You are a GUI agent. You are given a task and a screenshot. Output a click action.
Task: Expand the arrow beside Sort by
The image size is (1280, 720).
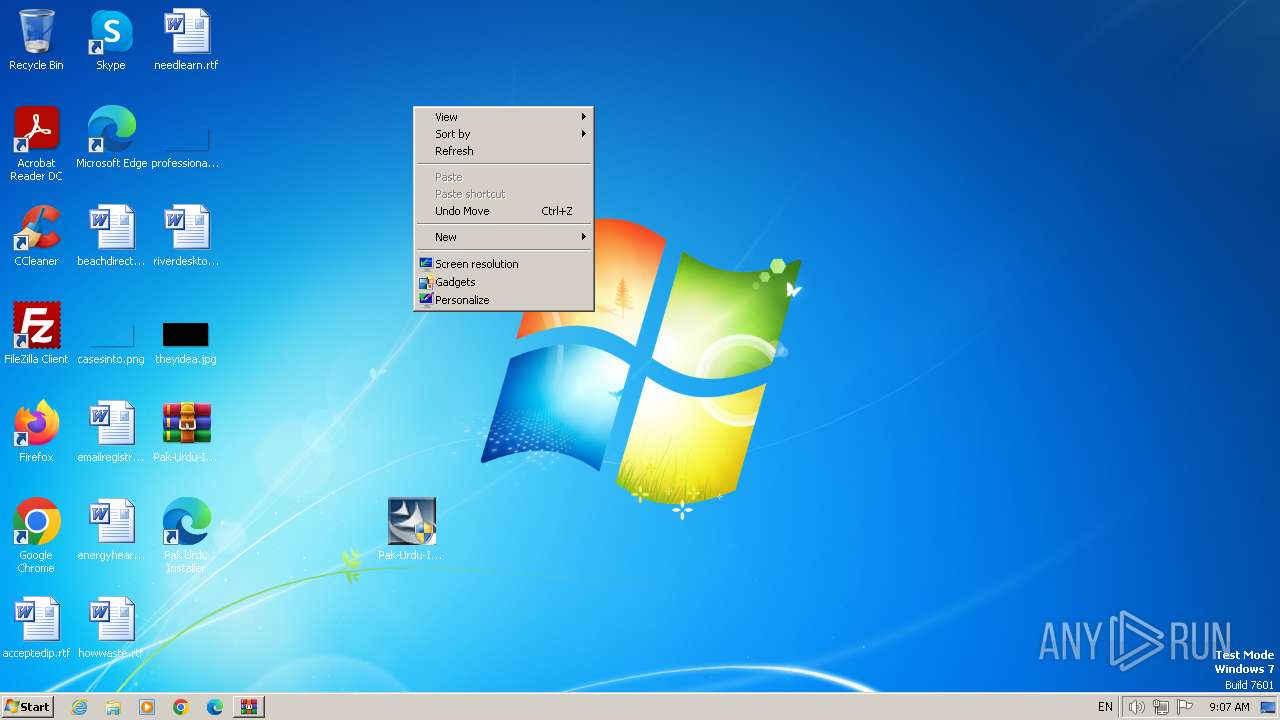(x=584, y=134)
